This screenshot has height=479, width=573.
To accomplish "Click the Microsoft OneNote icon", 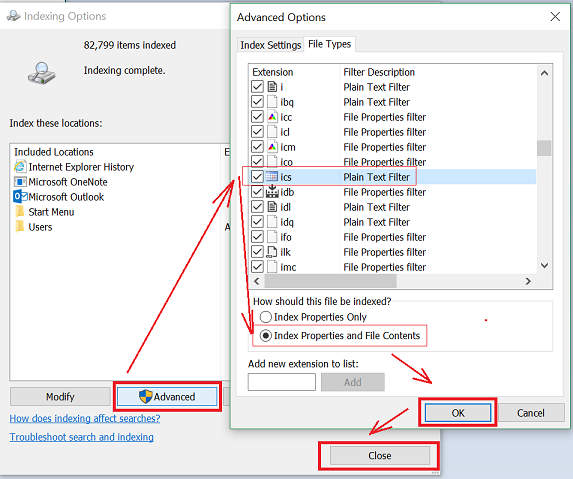I will (20, 182).
